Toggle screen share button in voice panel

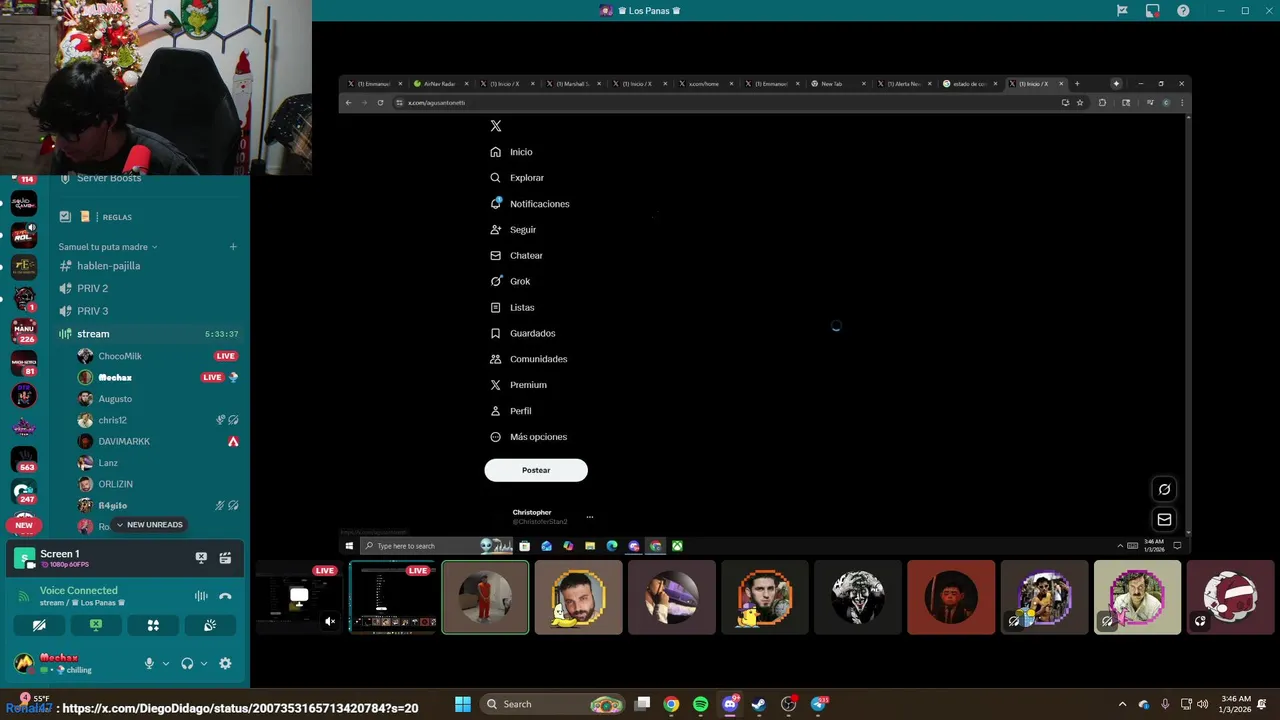[96, 625]
